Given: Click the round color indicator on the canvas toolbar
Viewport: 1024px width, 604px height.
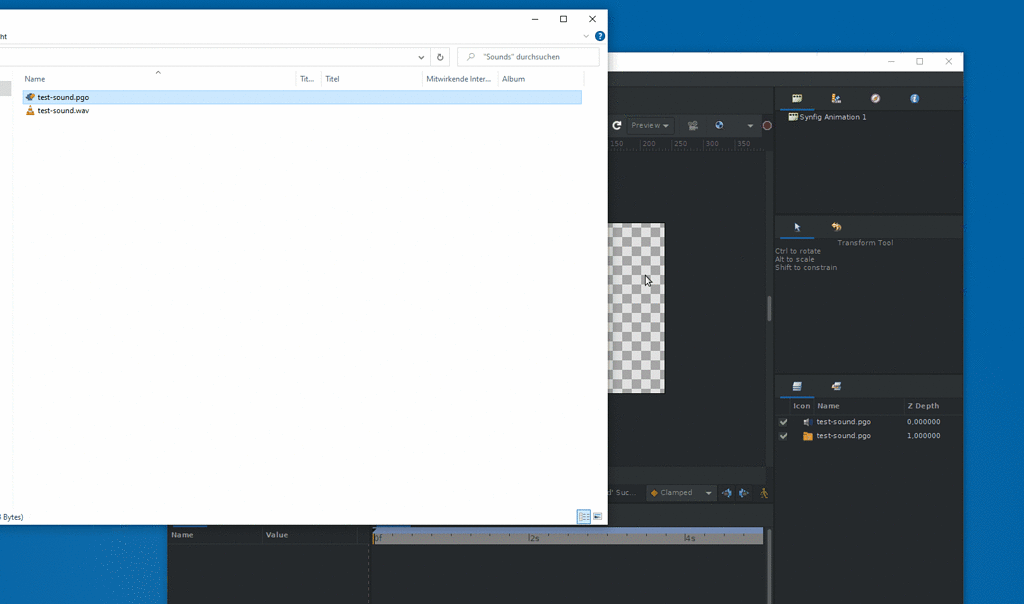Looking at the screenshot, I should click(765, 125).
